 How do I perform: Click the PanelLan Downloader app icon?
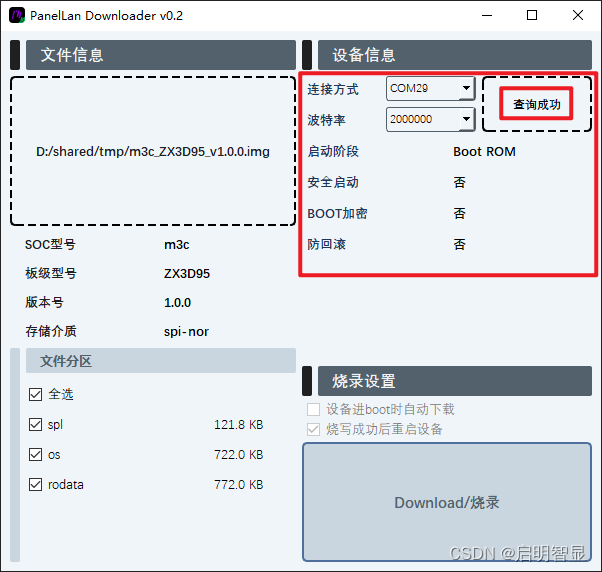pyautogui.click(x=17, y=16)
